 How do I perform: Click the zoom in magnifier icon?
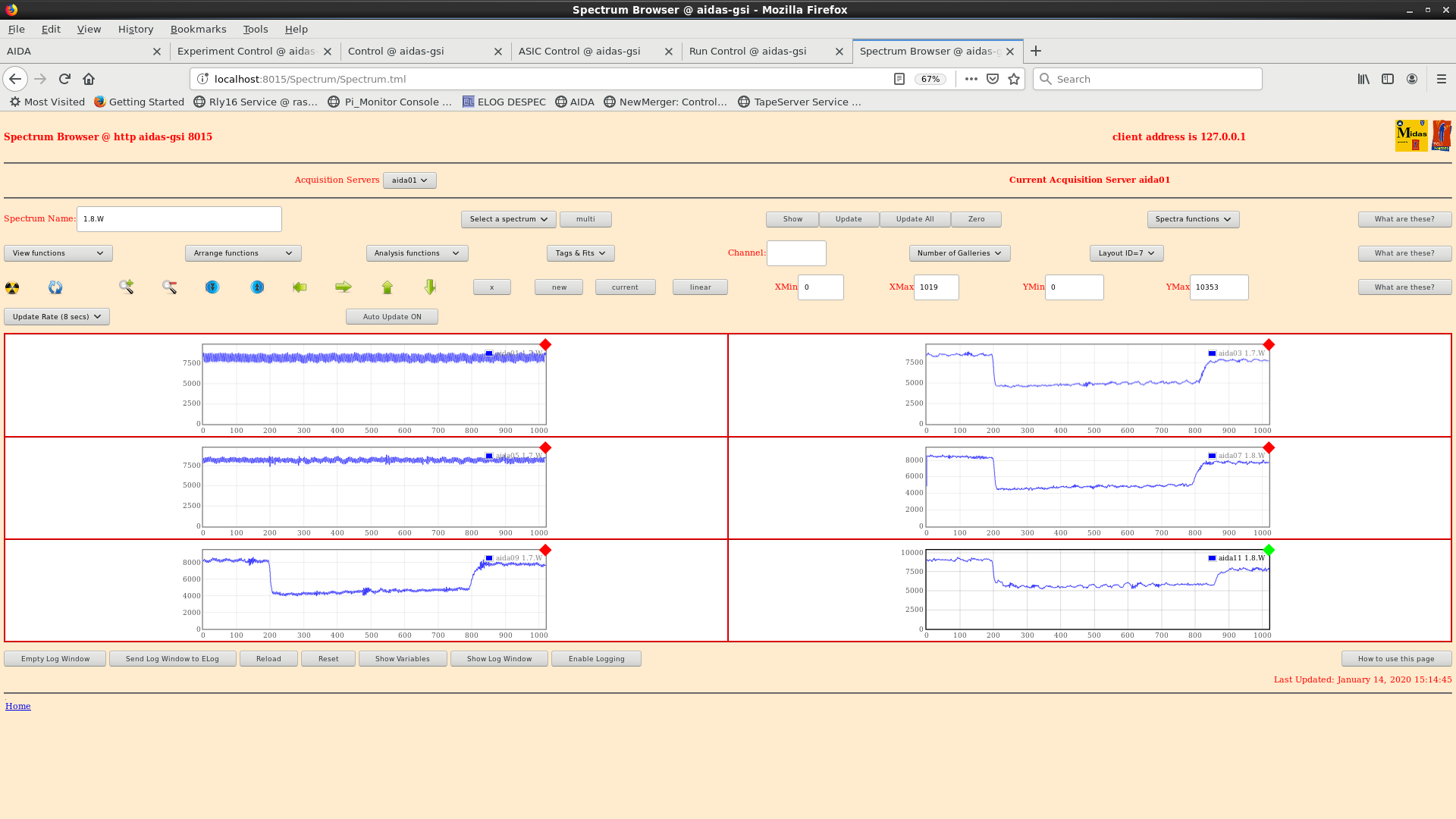(126, 287)
